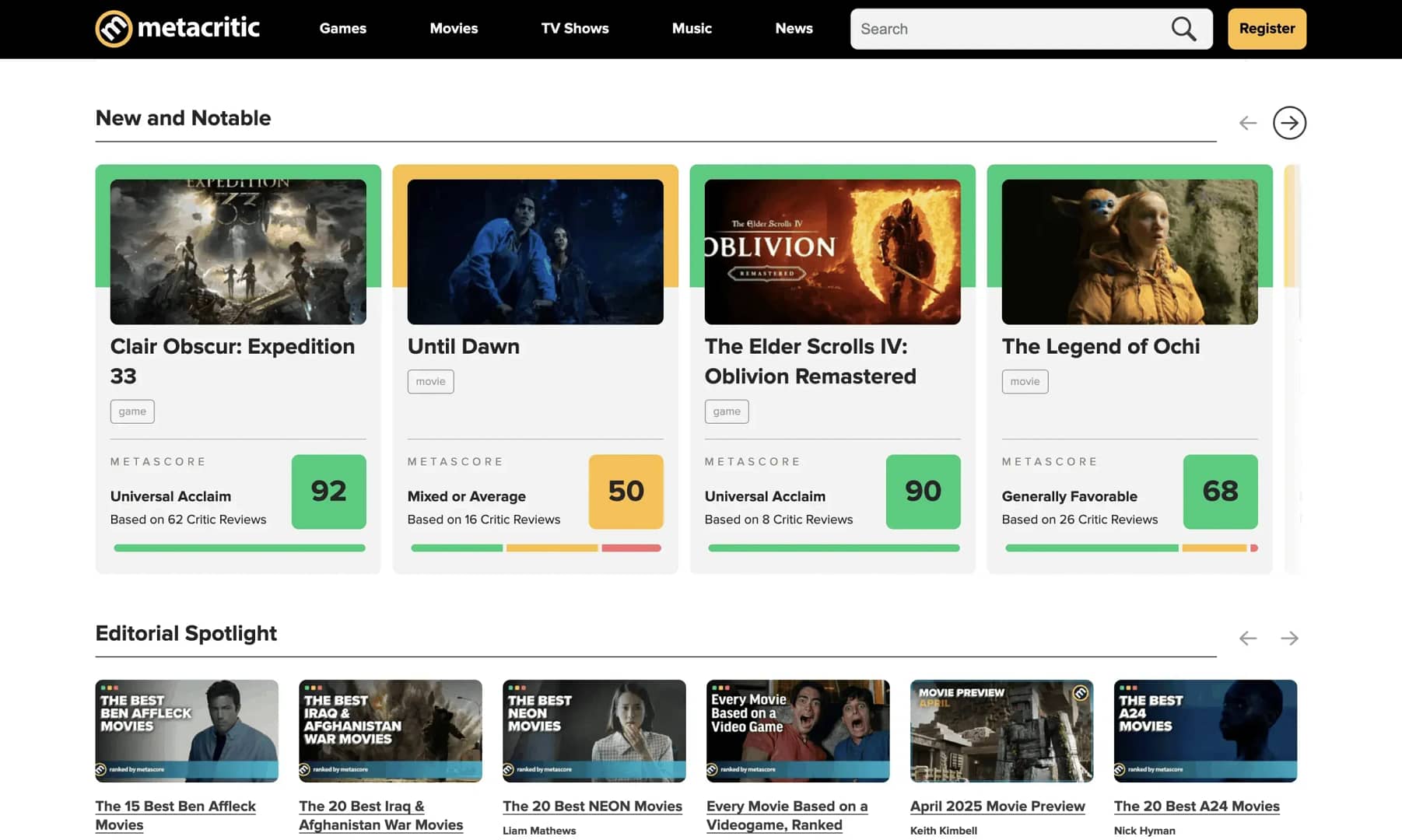
Task: Click the Editorial Spotlight heading
Action: [x=186, y=633]
